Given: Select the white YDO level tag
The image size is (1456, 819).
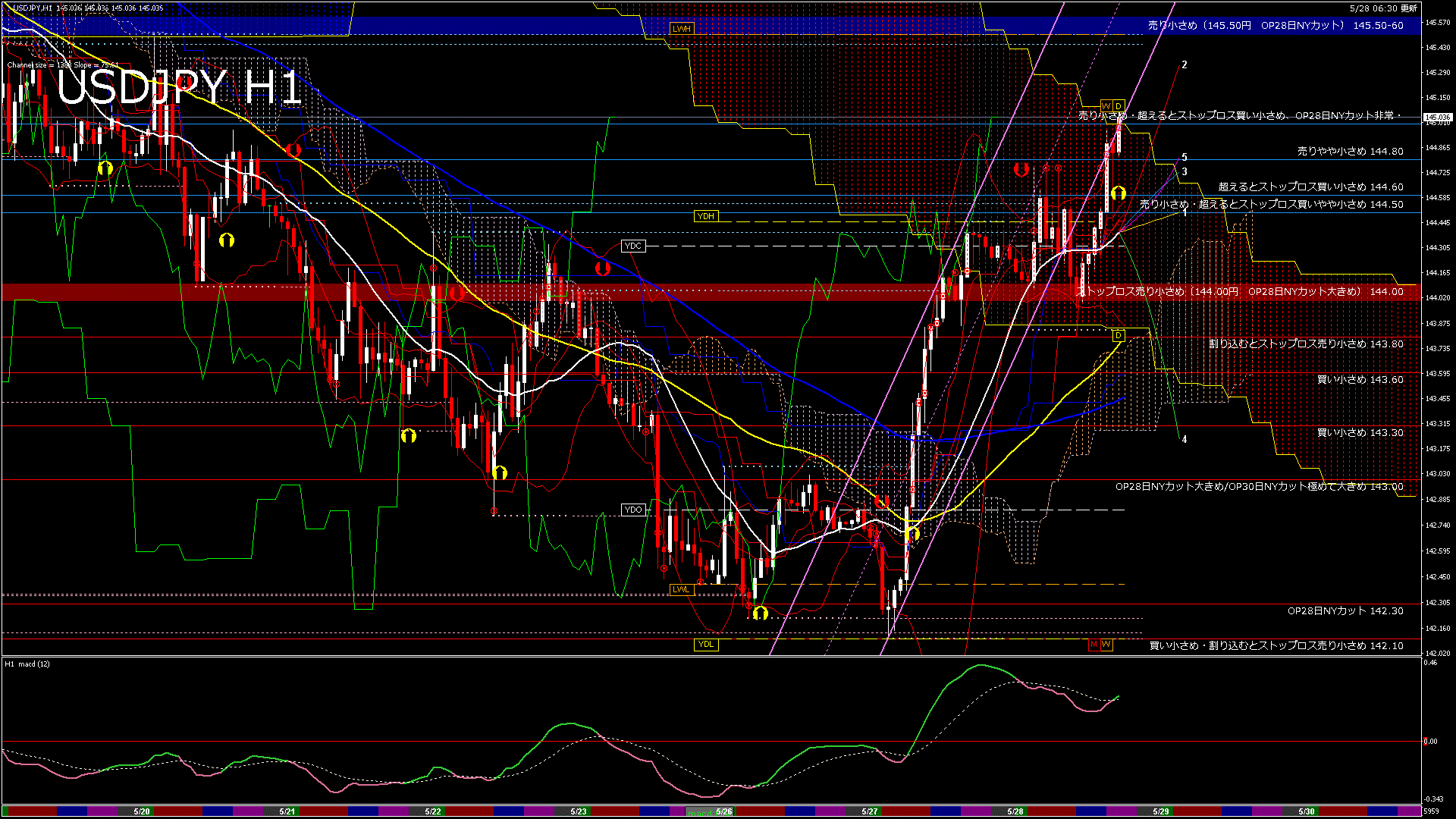Looking at the screenshot, I should (x=633, y=510).
